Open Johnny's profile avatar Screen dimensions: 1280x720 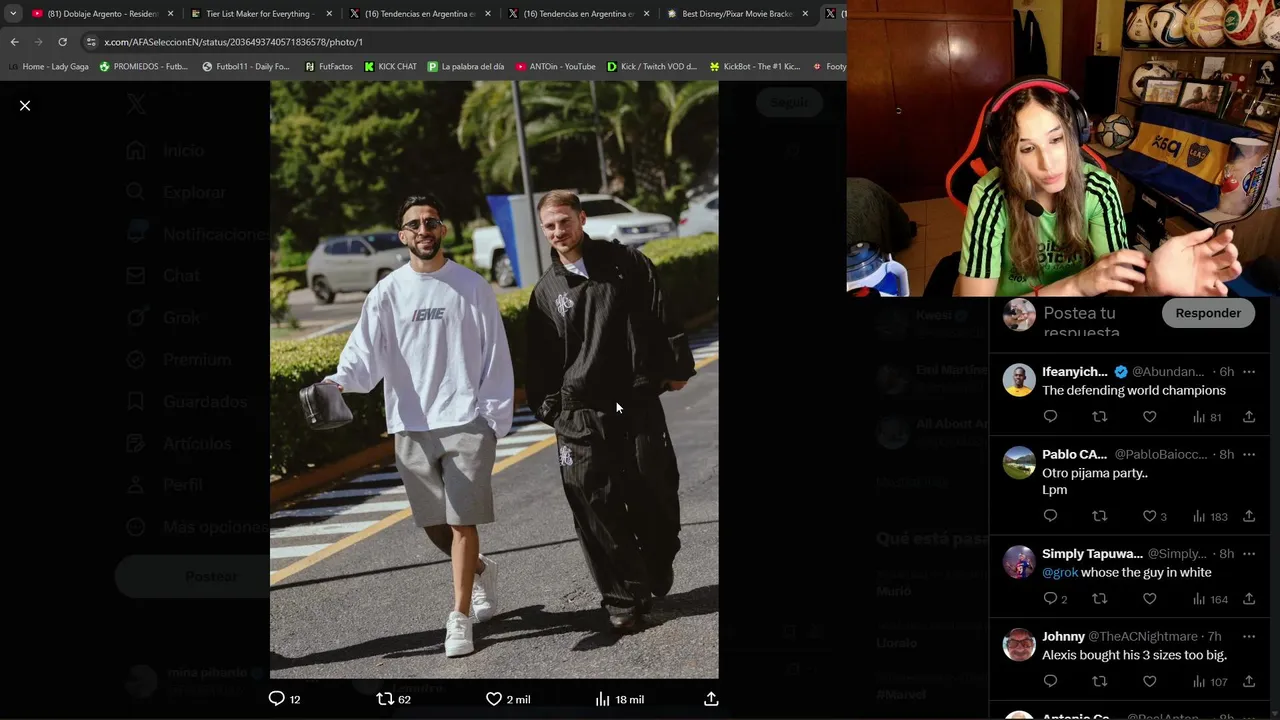pyautogui.click(x=1019, y=644)
